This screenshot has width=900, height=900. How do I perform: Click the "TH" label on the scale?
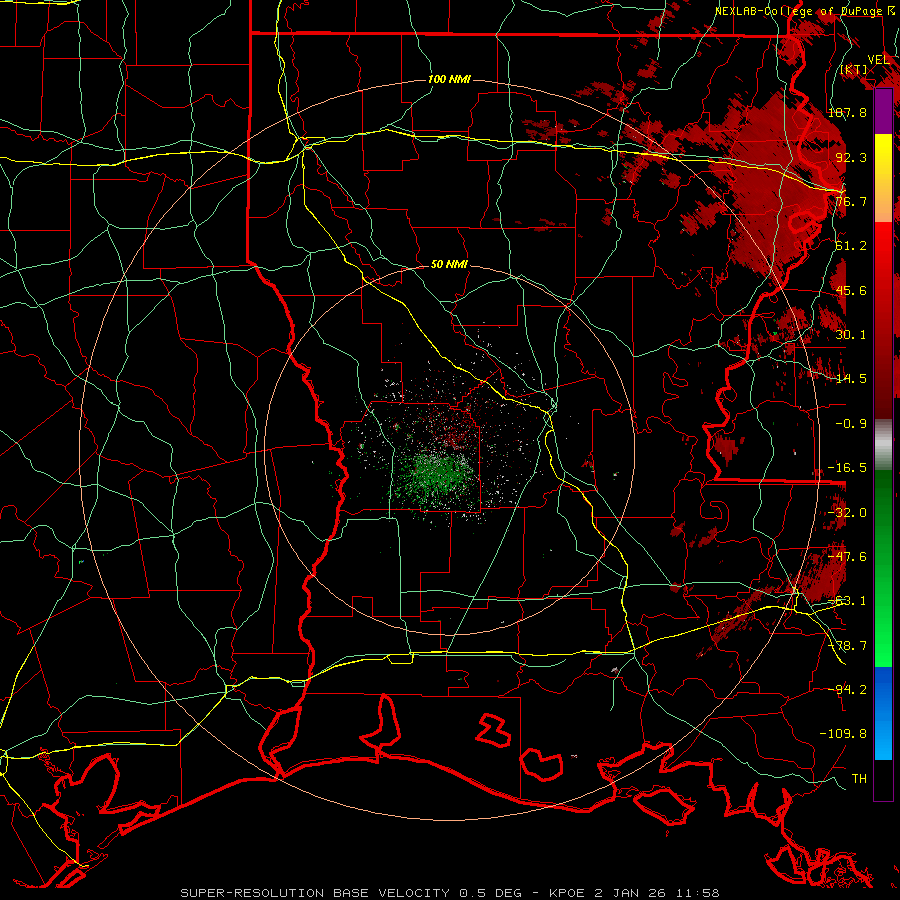(x=859, y=779)
